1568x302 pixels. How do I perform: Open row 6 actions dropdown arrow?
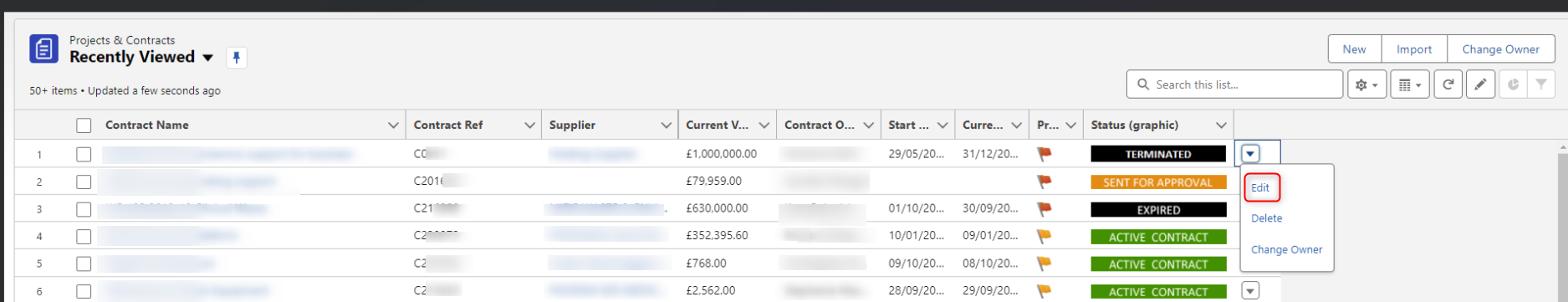[1250, 290]
